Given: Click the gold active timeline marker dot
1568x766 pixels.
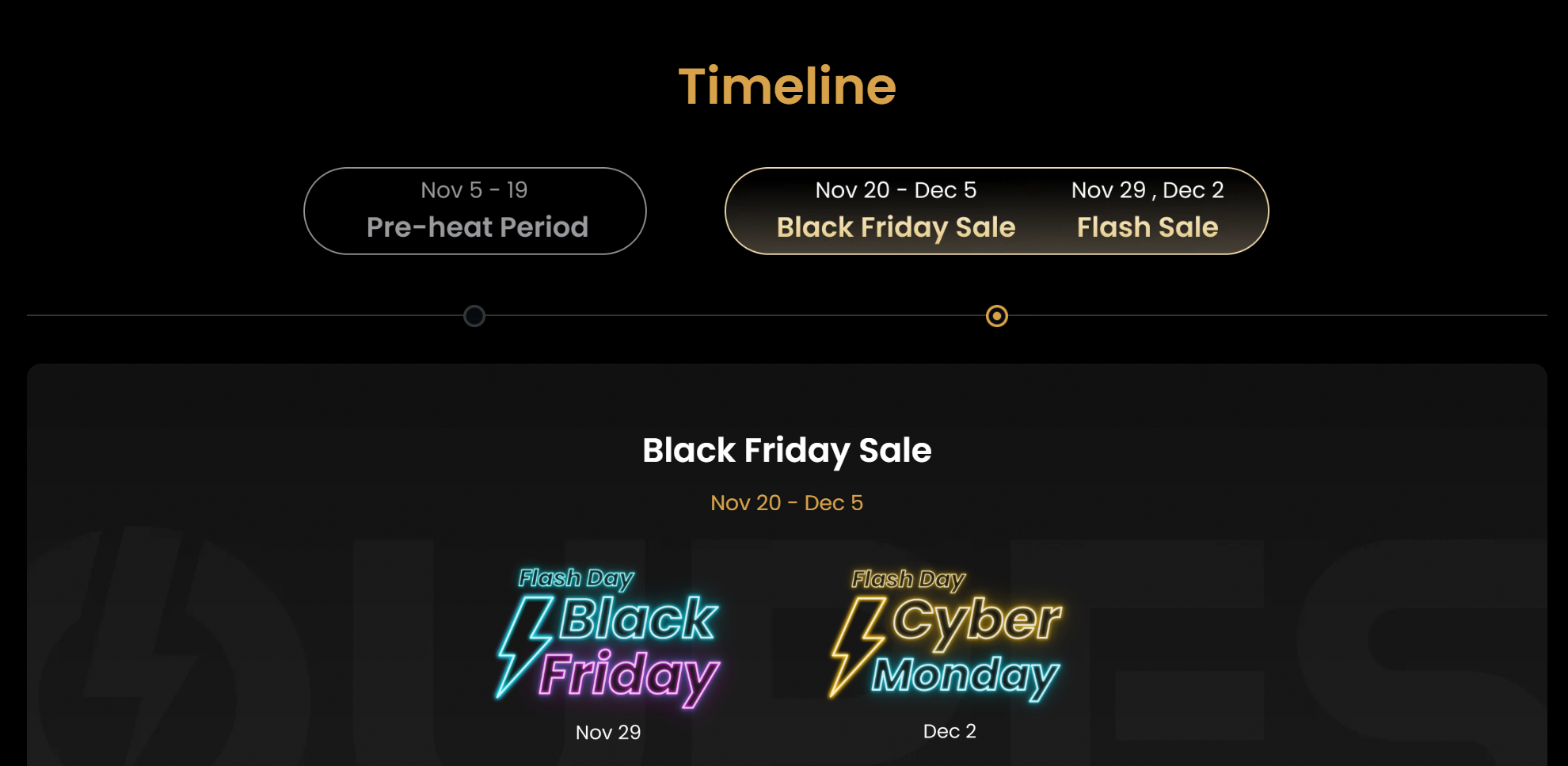Looking at the screenshot, I should 996,316.
